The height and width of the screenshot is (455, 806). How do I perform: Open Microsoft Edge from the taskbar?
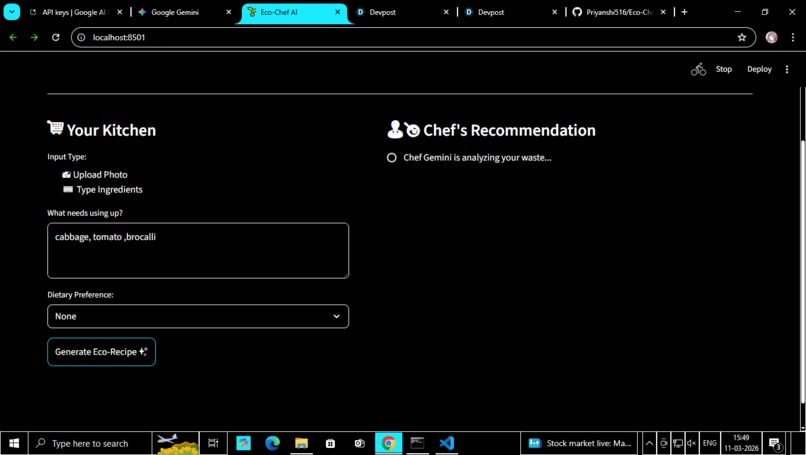pos(272,443)
